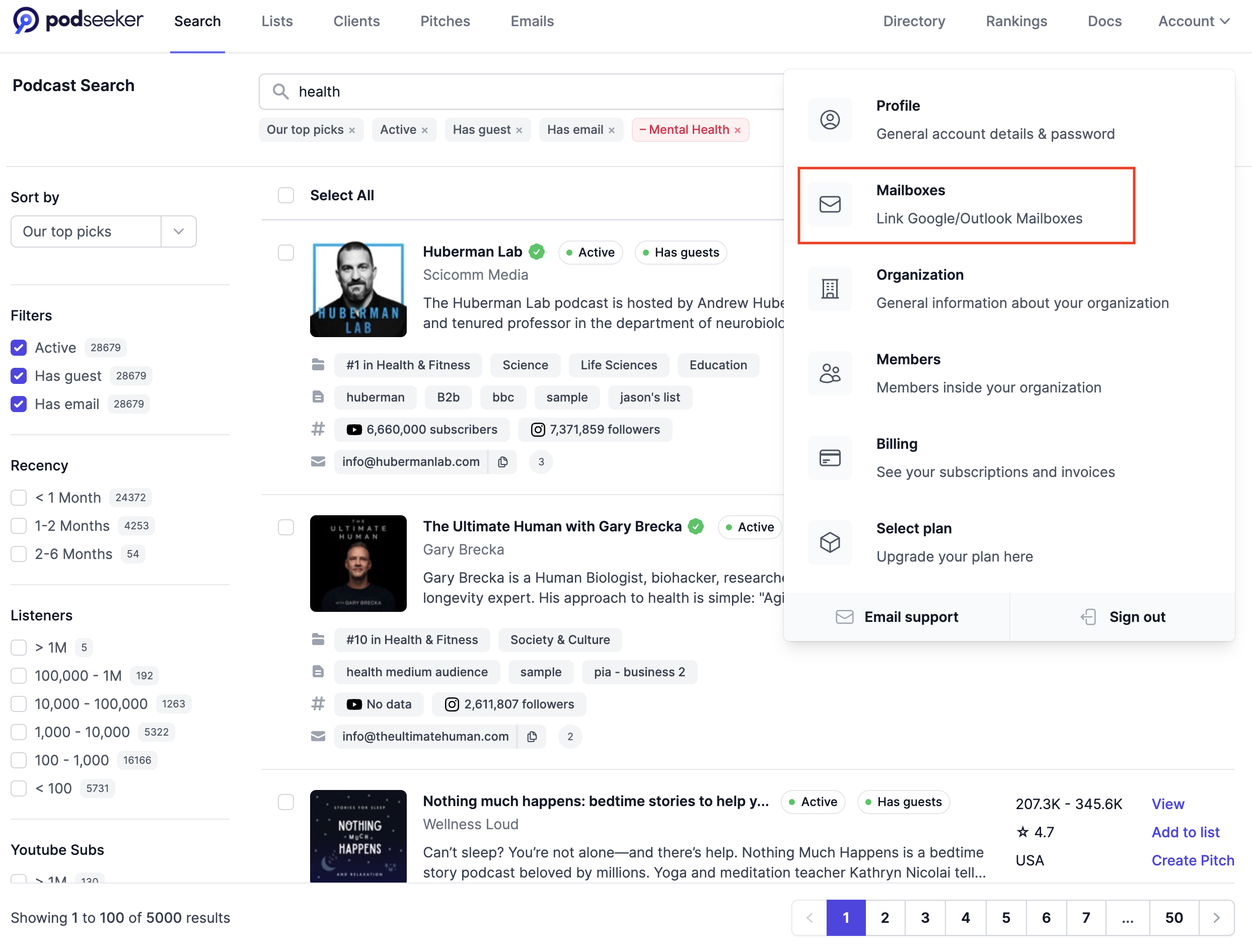Open The Ultimate Human cover thumbnail
Image resolution: width=1252 pixels, height=952 pixels.
358,563
